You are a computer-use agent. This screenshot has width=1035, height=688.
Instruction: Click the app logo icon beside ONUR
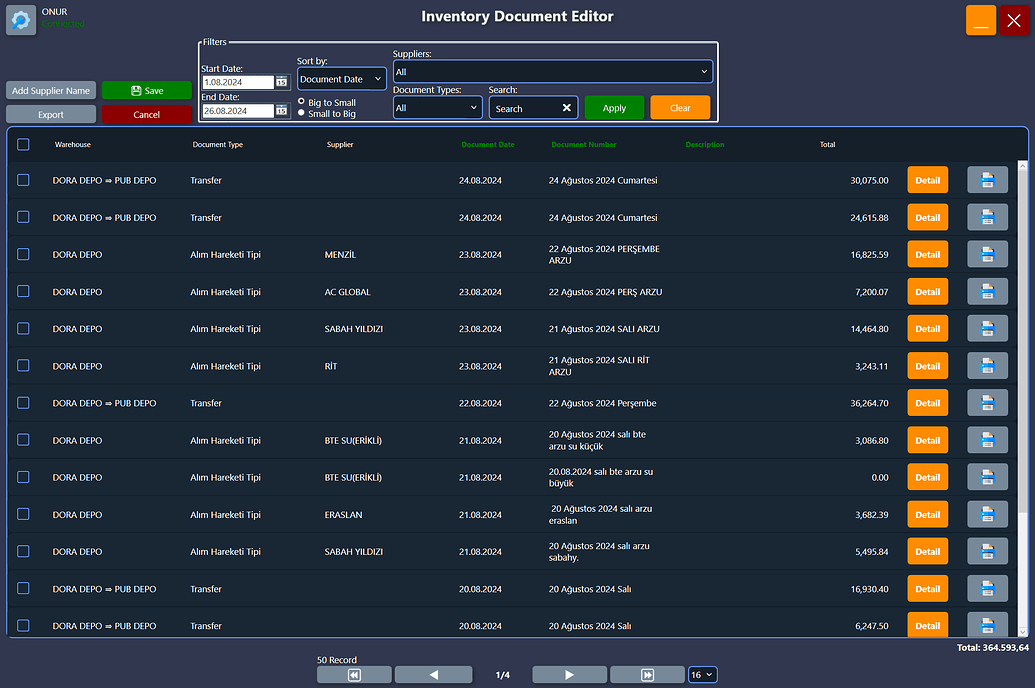point(21,20)
